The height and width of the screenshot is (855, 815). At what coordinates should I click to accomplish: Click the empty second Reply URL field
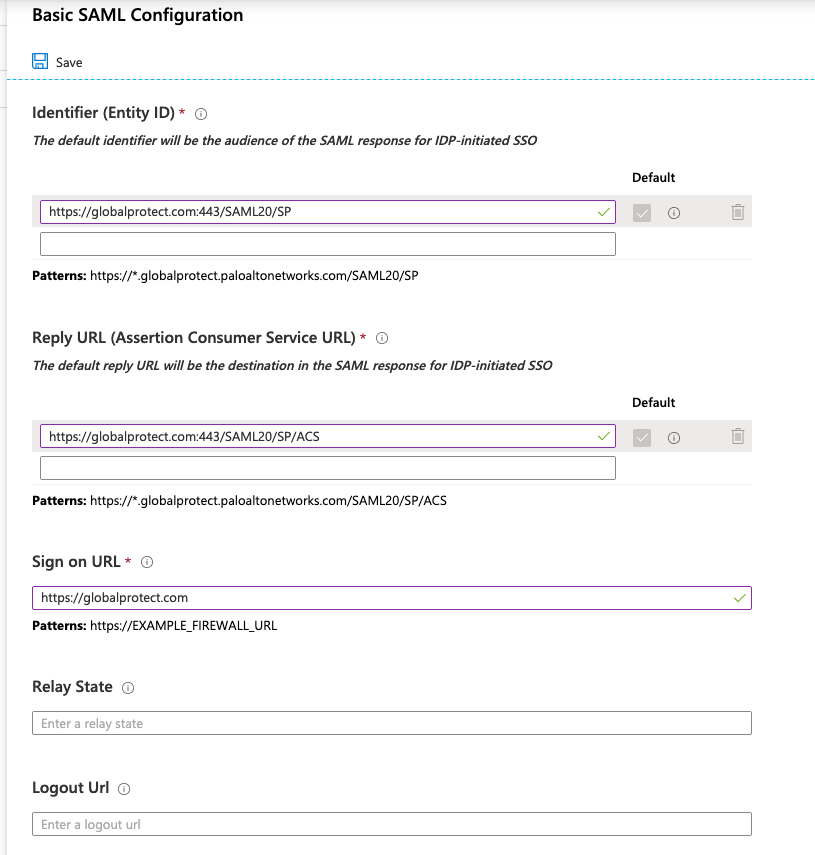[x=327, y=468]
